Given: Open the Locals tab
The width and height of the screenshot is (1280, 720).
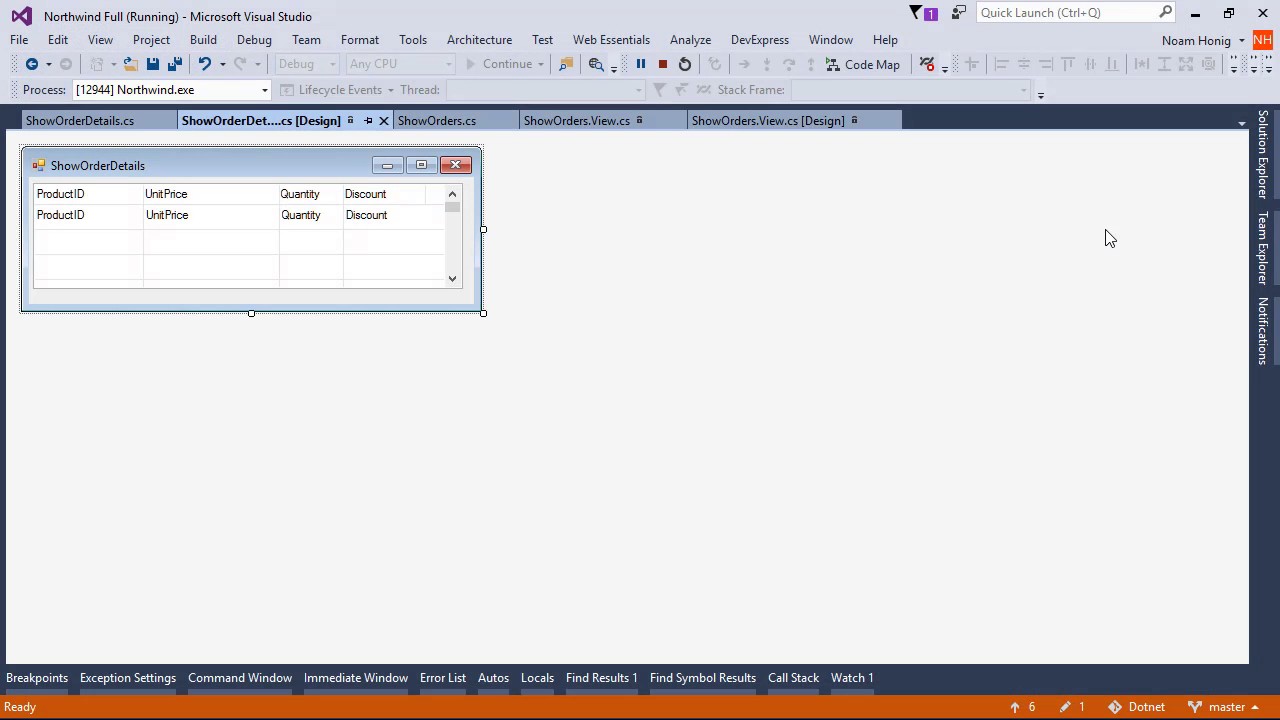Looking at the screenshot, I should [x=537, y=678].
